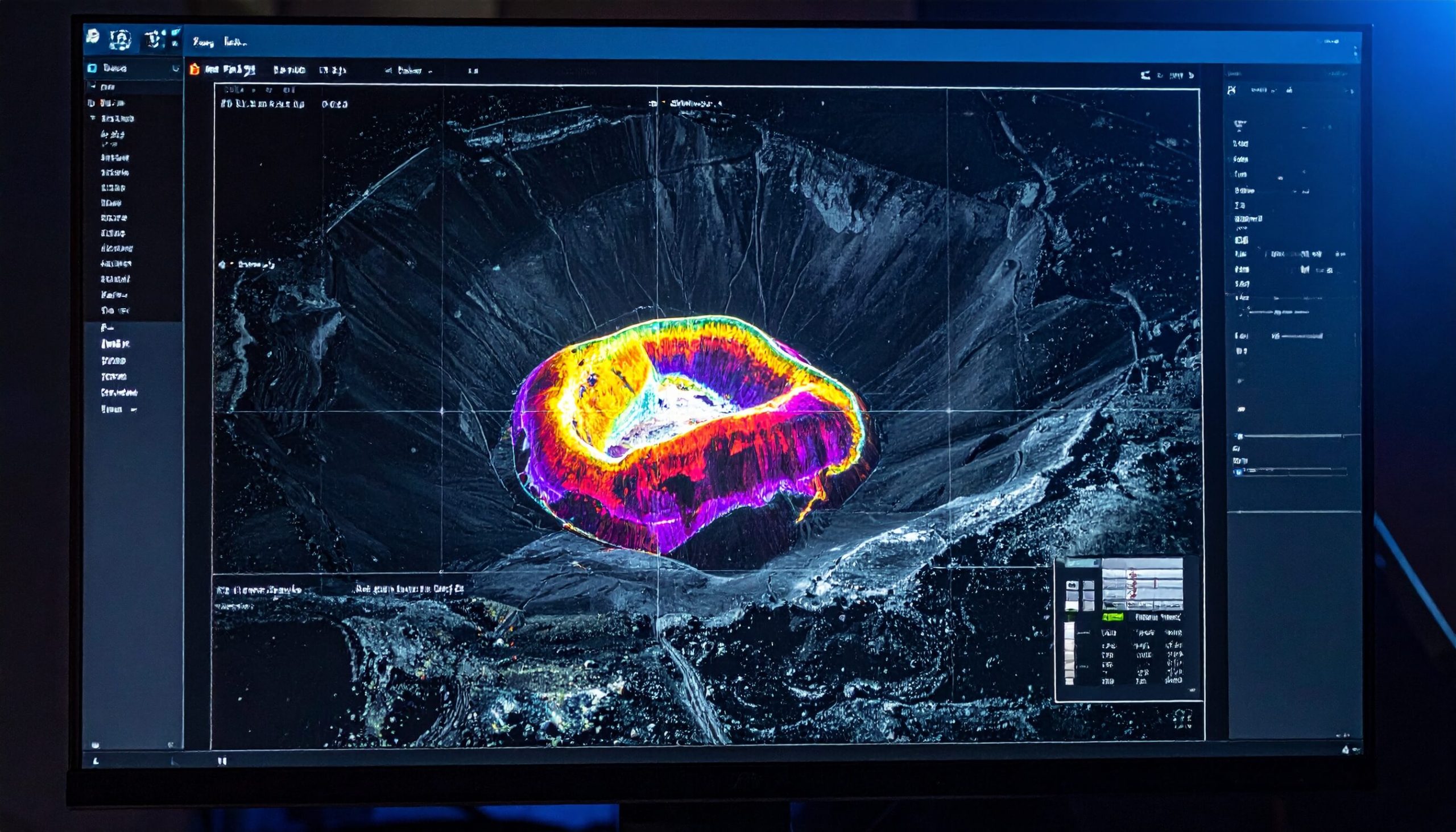Click the blue square icon in left panel header

(92, 69)
